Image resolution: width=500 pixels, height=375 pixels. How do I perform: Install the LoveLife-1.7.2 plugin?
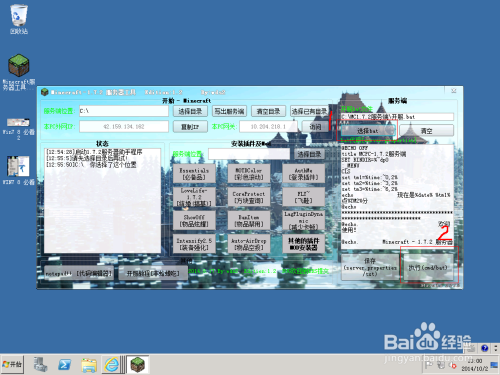194,197
